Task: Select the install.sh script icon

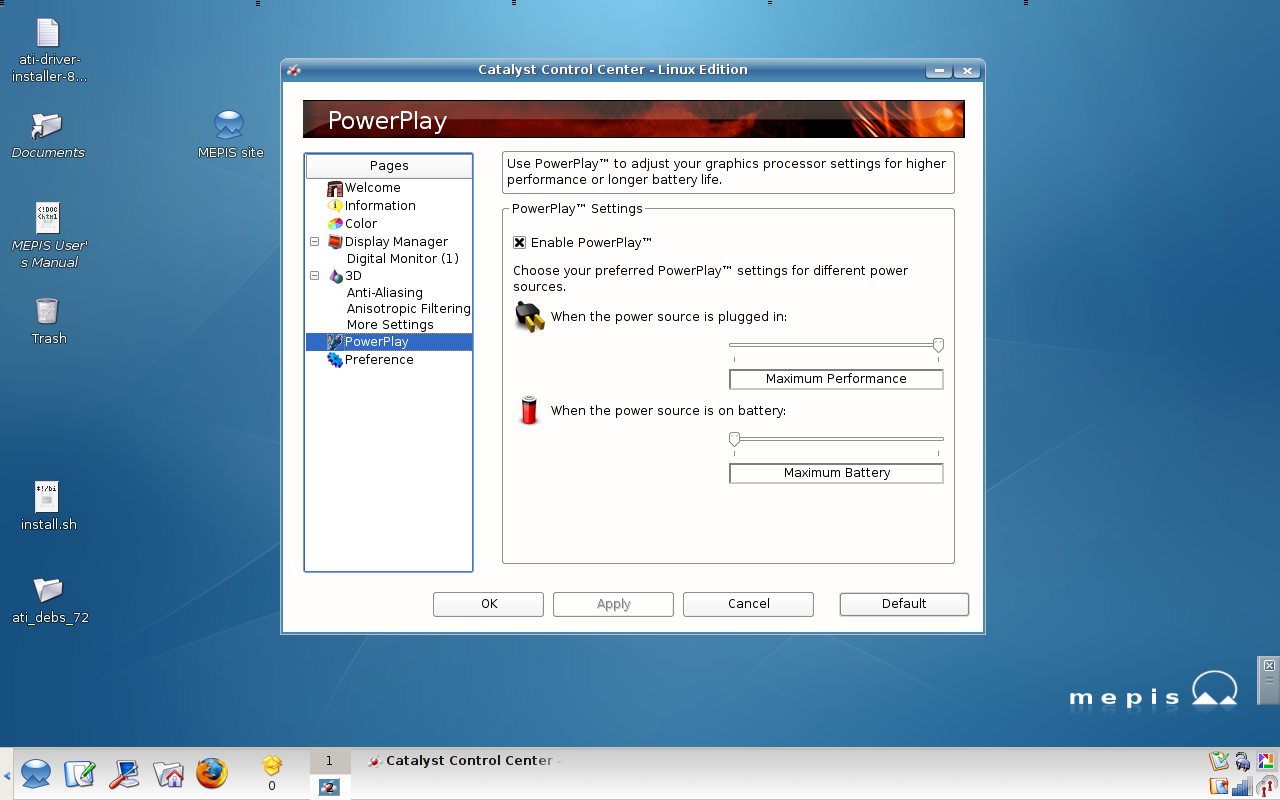Action: click(48, 506)
